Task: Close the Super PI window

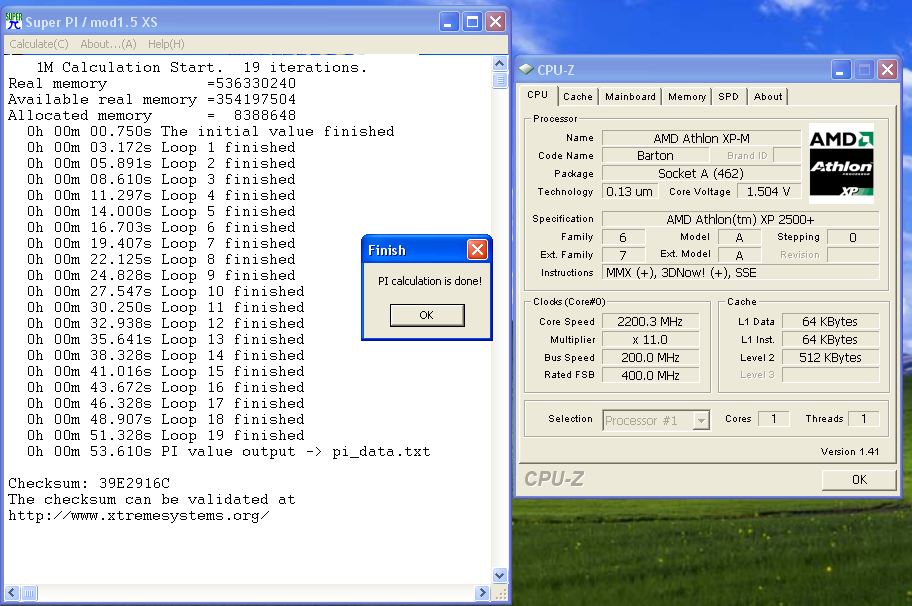Action: (x=496, y=22)
